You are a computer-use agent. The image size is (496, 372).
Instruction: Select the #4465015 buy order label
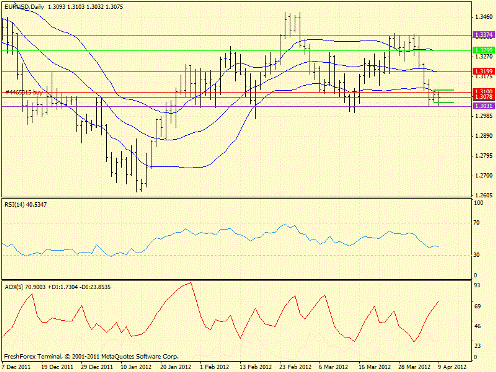(x=24, y=93)
